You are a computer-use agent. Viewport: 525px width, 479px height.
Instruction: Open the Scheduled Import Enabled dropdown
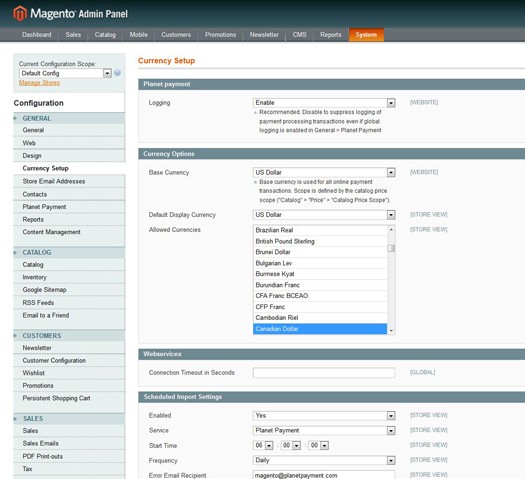(x=324, y=415)
